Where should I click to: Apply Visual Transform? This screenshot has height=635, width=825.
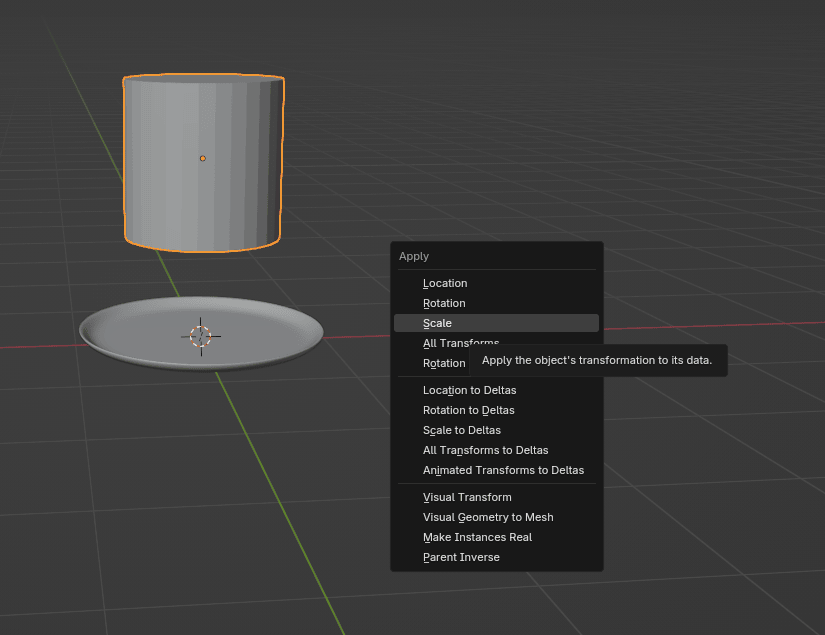click(x=467, y=497)
